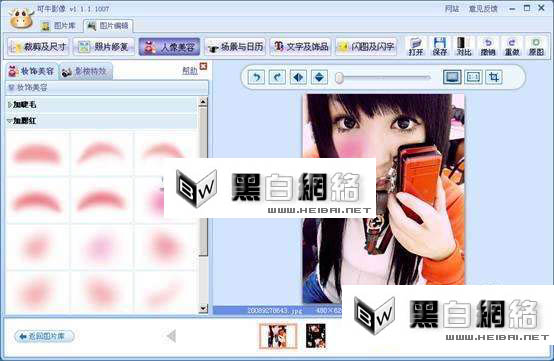Switch to actual size 1:1 view
Screen dimensions: 554x361
click(x=473, y=77)
